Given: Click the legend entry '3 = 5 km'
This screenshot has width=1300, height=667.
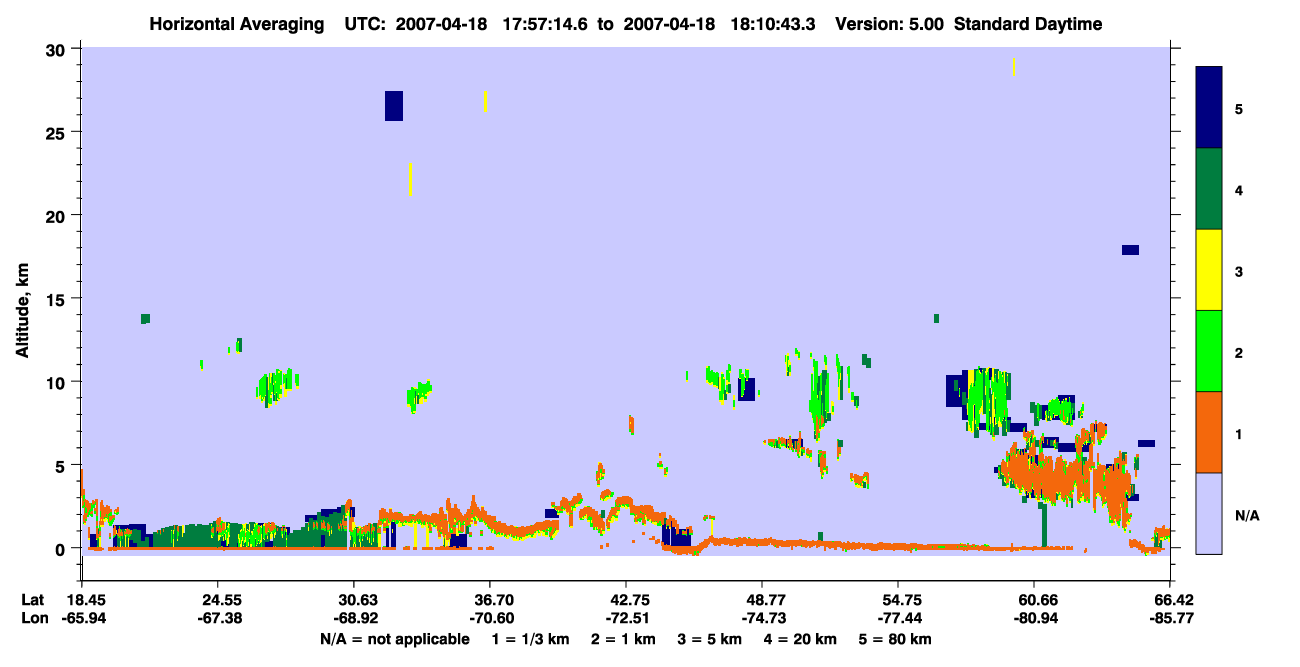Looking at the screenshot, I should (x=711, y=639).
